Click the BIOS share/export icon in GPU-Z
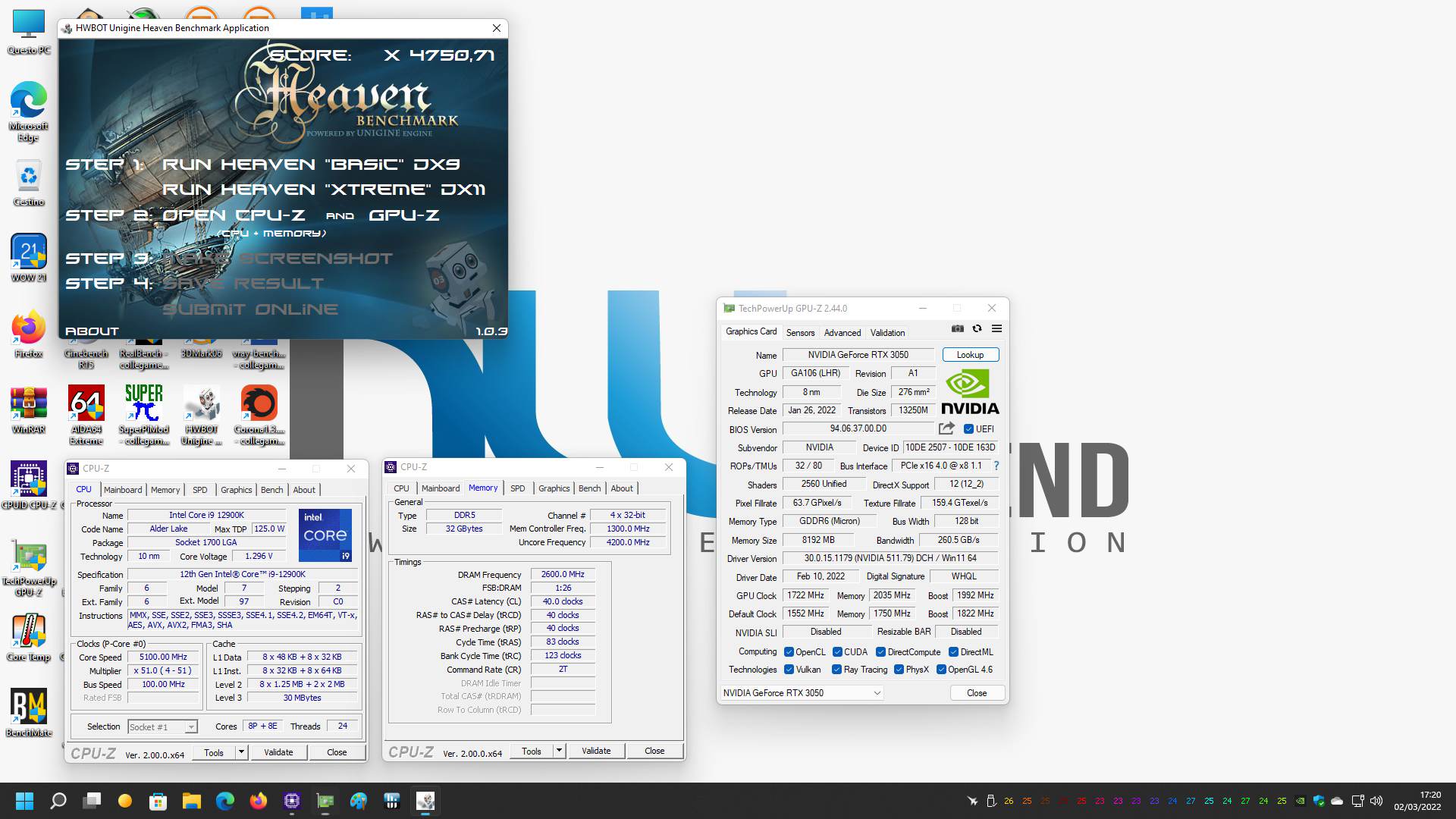1456x819 pixels. tap(946, 428)
